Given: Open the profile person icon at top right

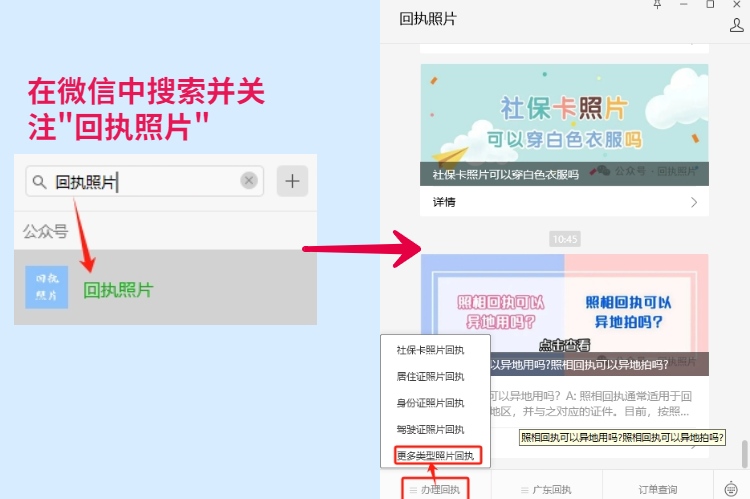Looking at the screenshot, I should pyautogui.click(x=737, y=25).
